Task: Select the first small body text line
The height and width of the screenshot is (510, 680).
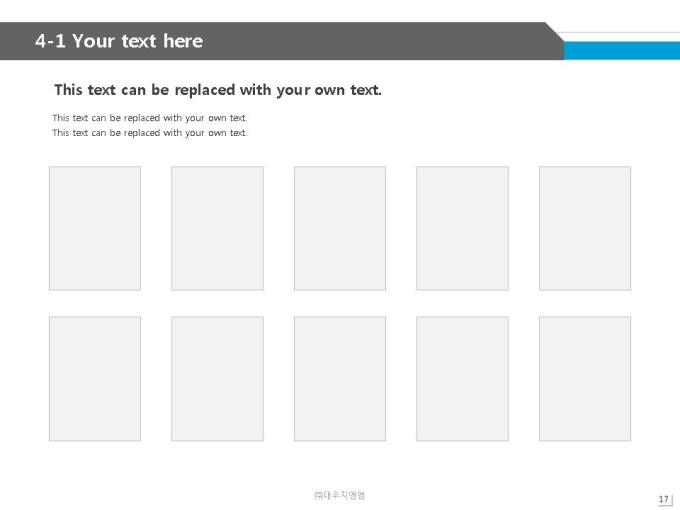Action: click(x=150, y=118)
